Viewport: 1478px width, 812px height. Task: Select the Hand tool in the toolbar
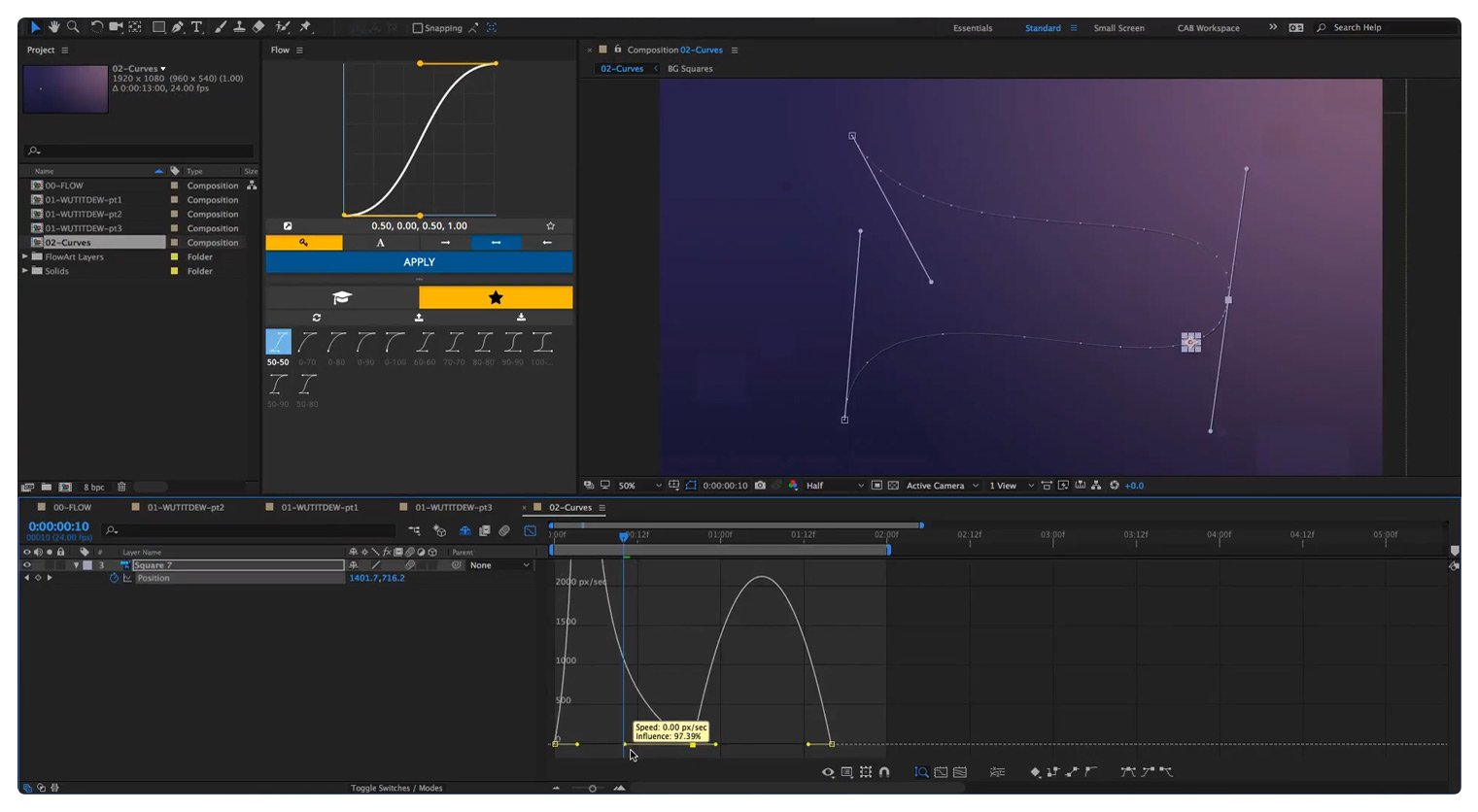click(x=55, y=27)
